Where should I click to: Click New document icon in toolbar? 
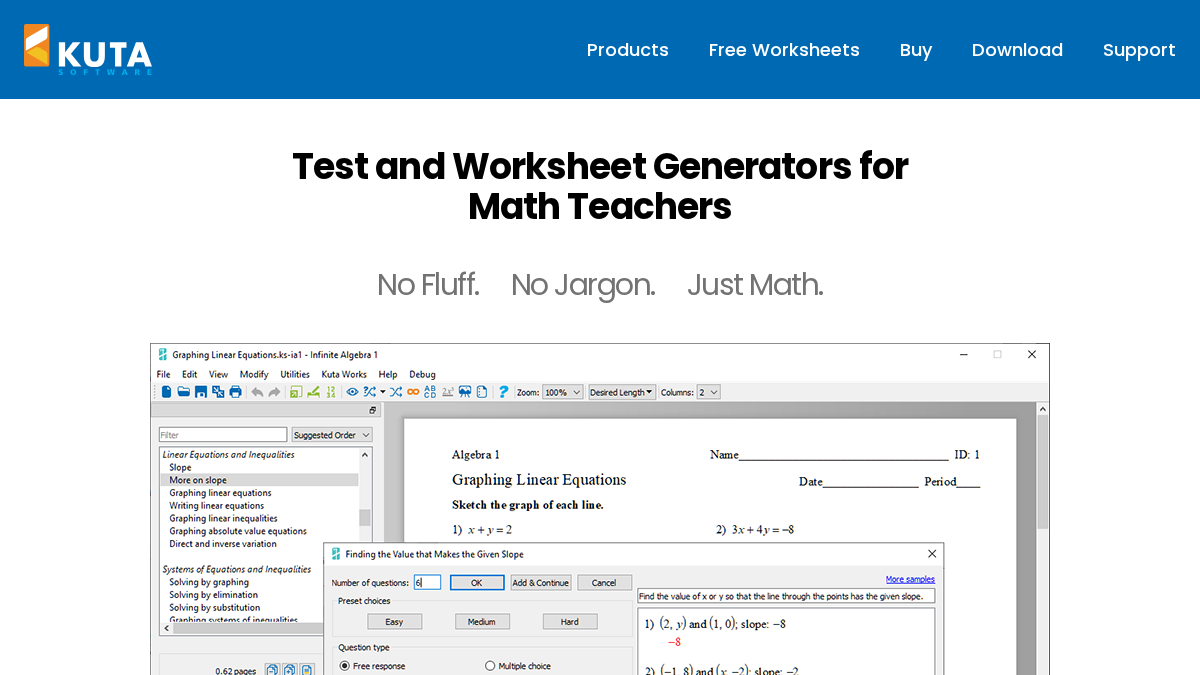(166, 392)
